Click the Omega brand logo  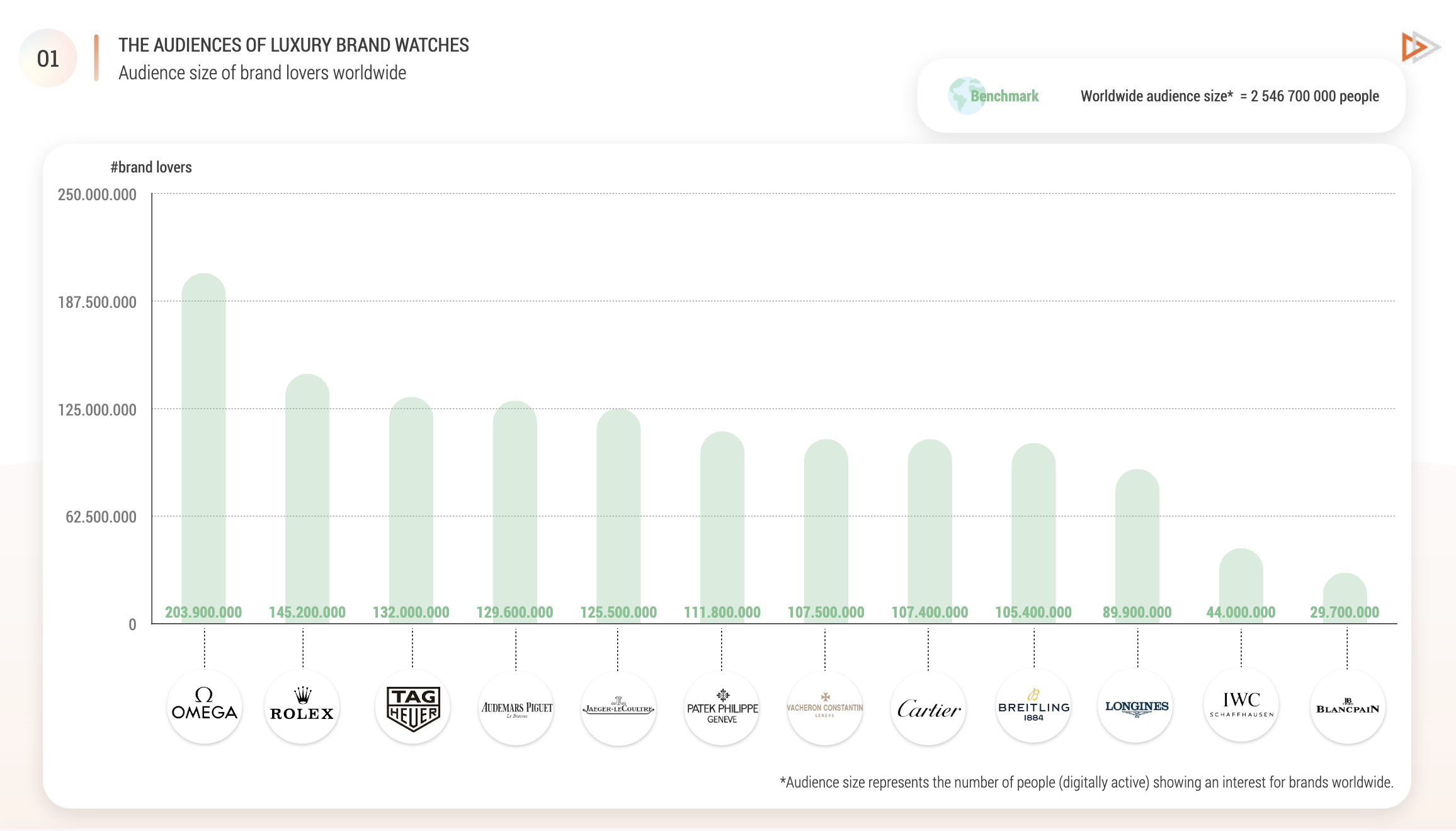204,706
